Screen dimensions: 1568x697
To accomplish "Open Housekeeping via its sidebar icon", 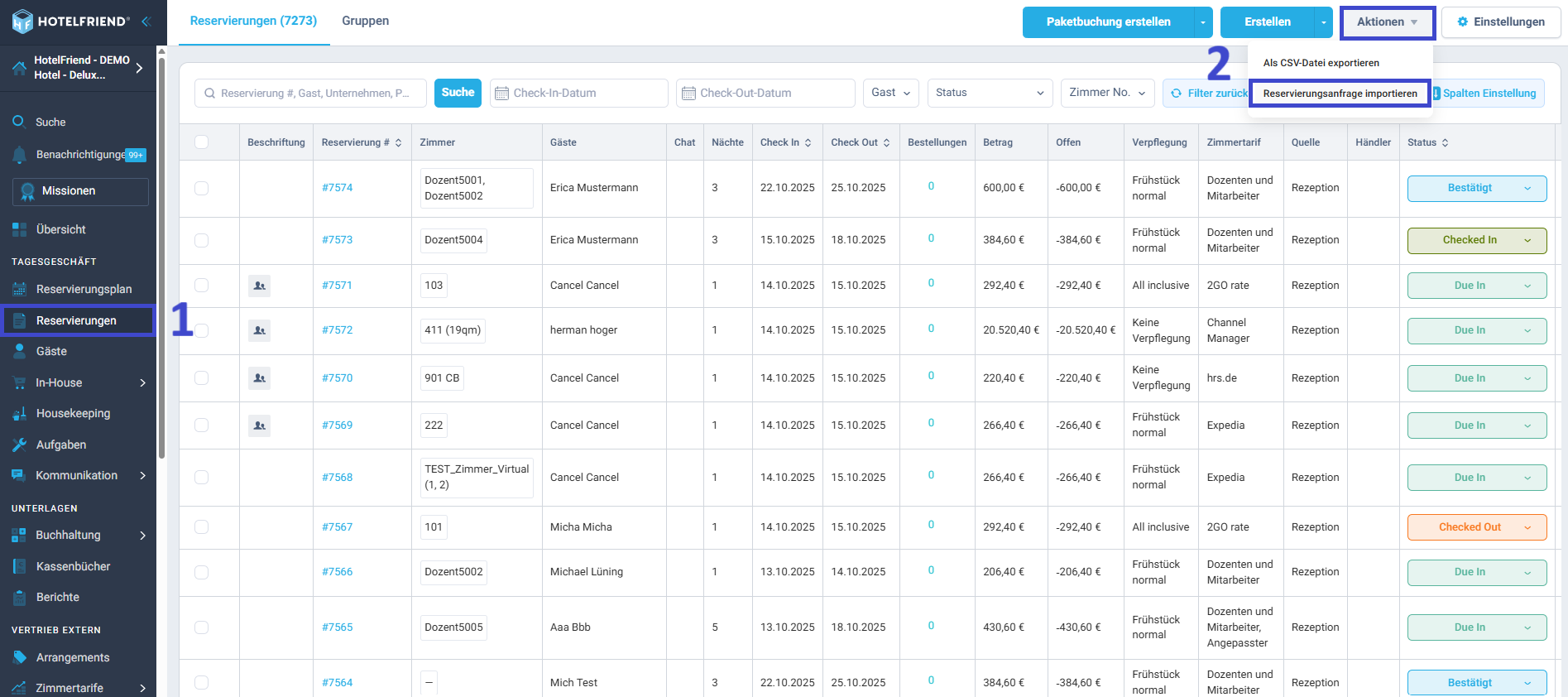I will 20,414.
